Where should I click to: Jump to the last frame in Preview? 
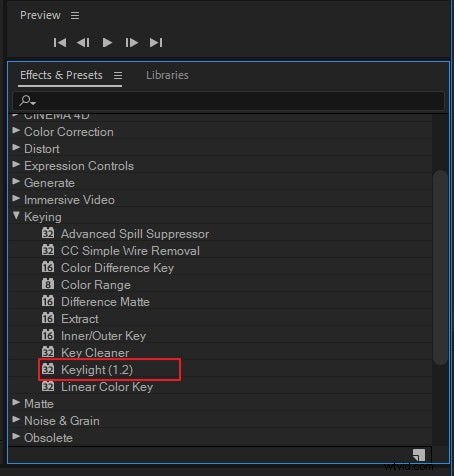(x=156, y=43)
